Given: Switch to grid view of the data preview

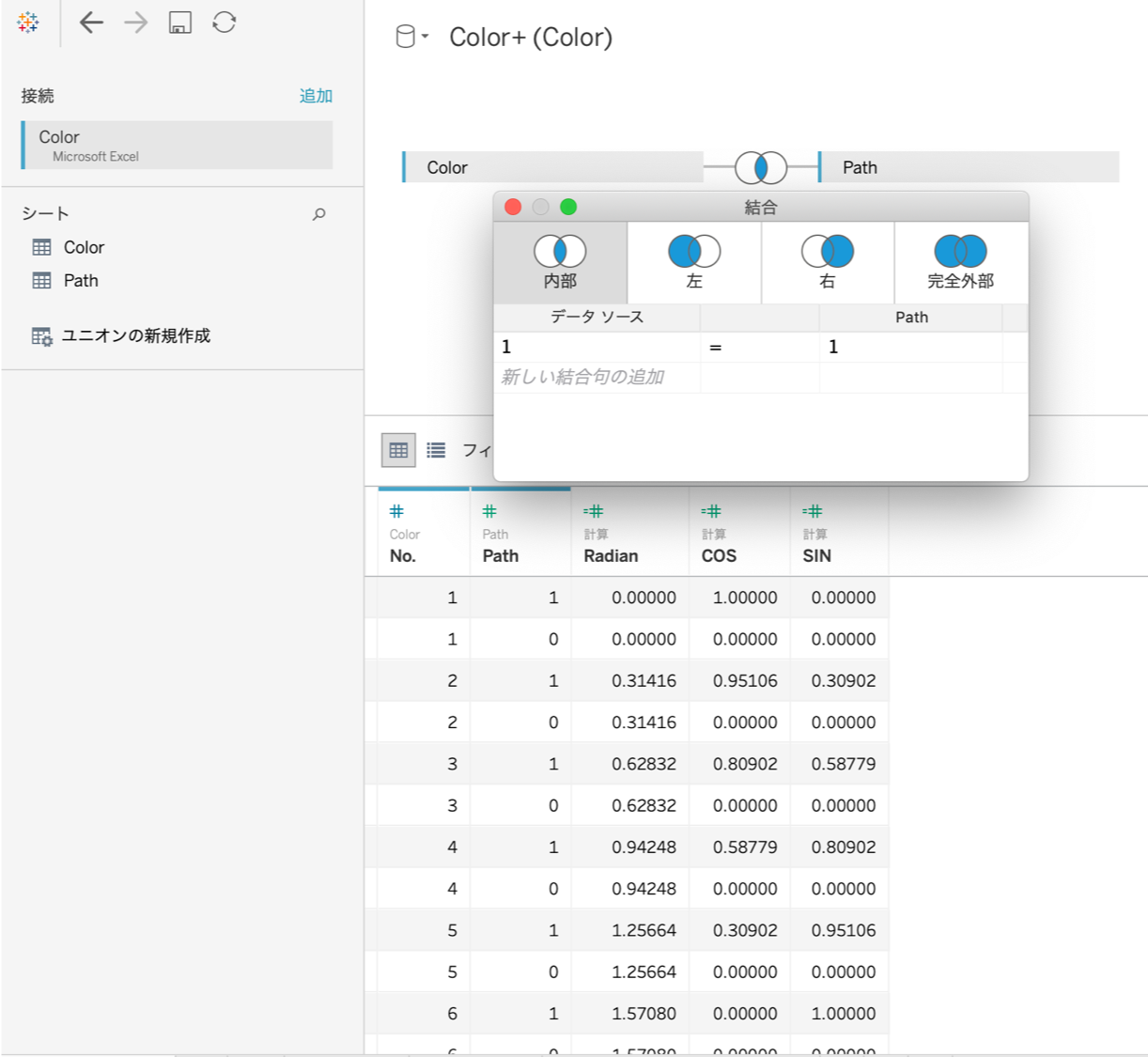Looking at the screenshot, I should [x=397, y=449].
